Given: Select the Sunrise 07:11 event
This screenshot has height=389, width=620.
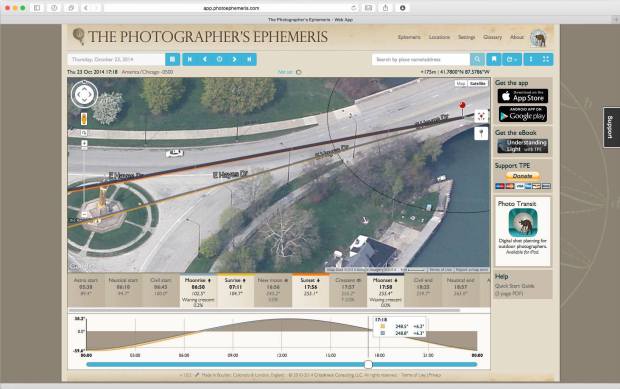Looking at the screenshot, I should point(235,290).
